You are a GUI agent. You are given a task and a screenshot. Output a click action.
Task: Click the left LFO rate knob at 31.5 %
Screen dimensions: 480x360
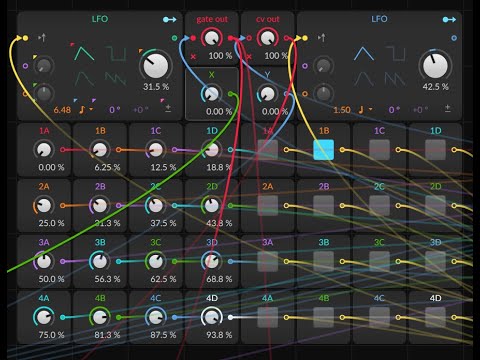[155, 65]
